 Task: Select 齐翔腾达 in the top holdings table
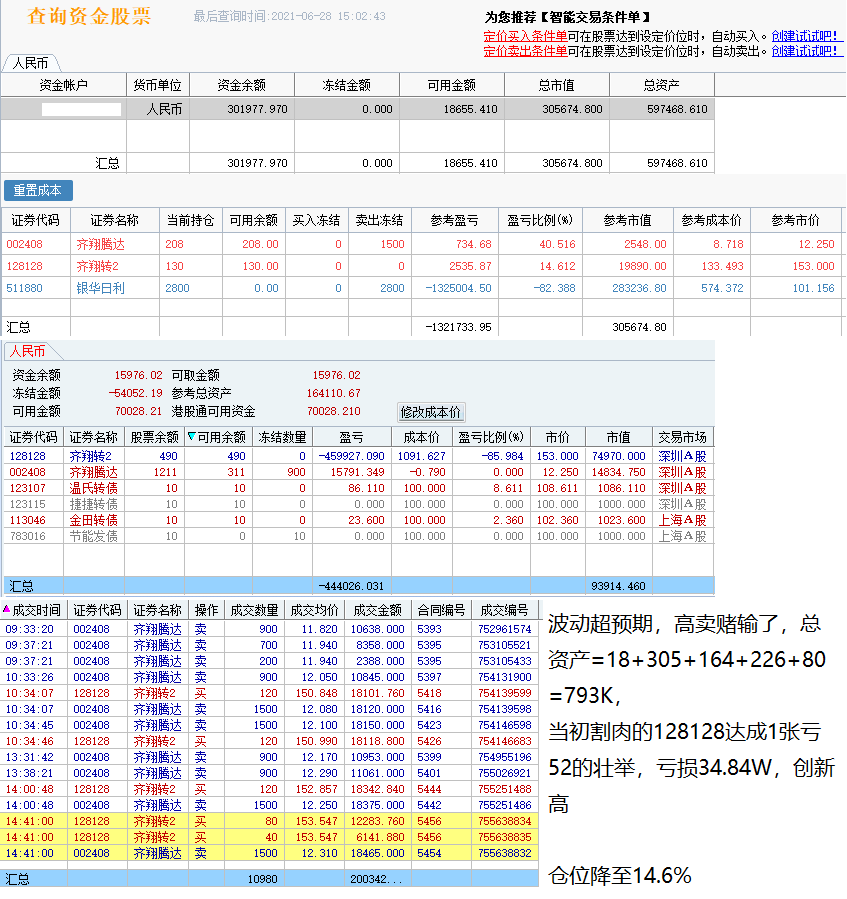[x=100, y=244]
